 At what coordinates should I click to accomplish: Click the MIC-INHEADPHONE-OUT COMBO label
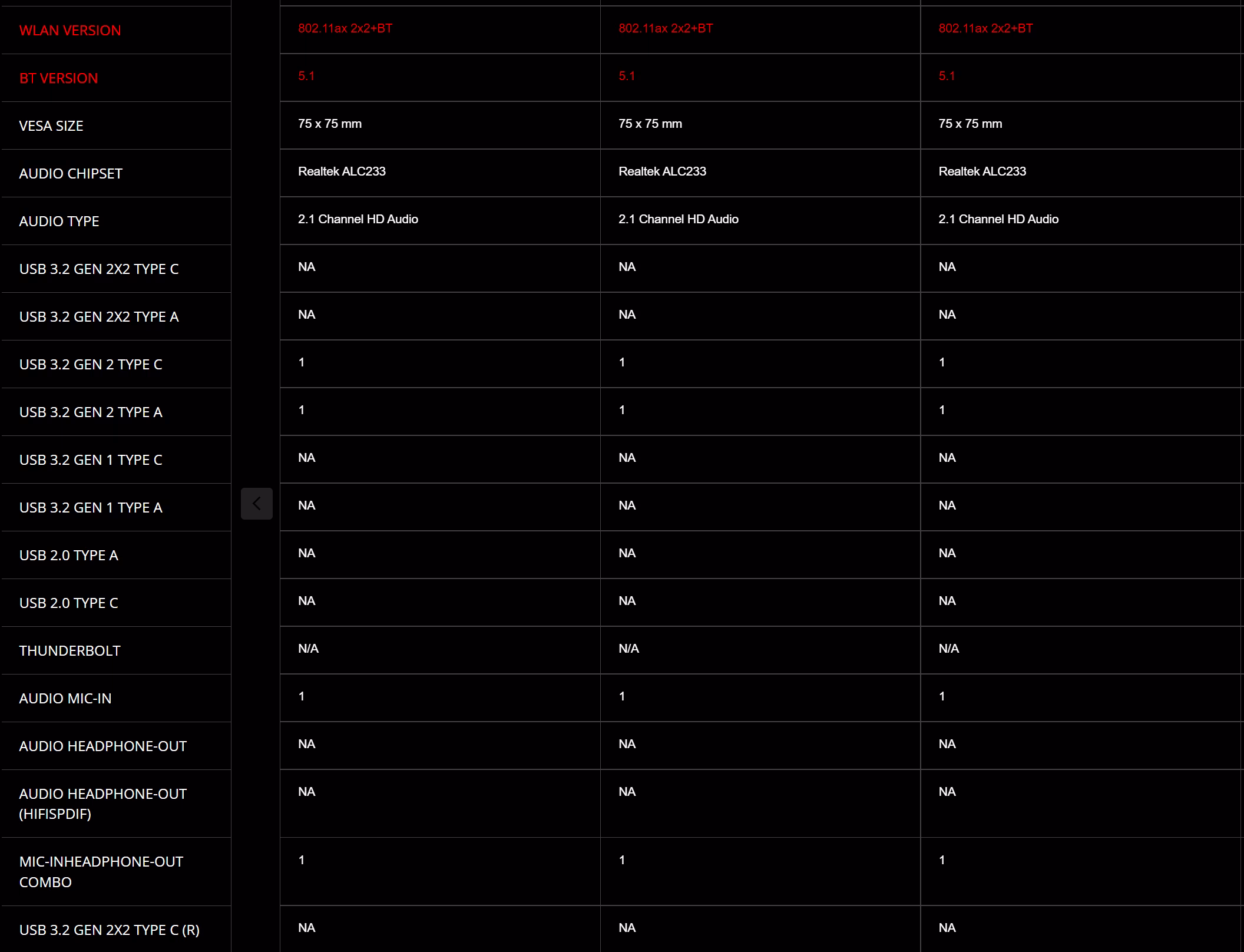101,872
